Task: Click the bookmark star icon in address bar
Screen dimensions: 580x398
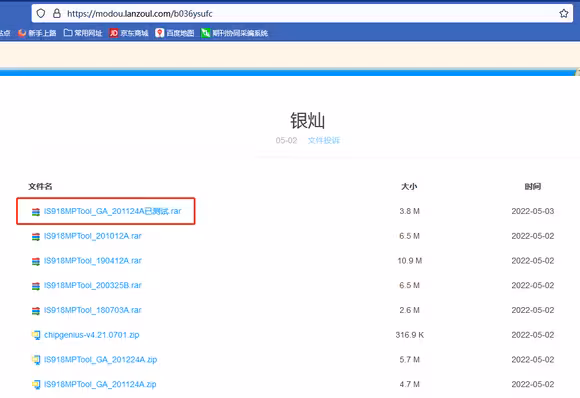Action: (563, 14)
